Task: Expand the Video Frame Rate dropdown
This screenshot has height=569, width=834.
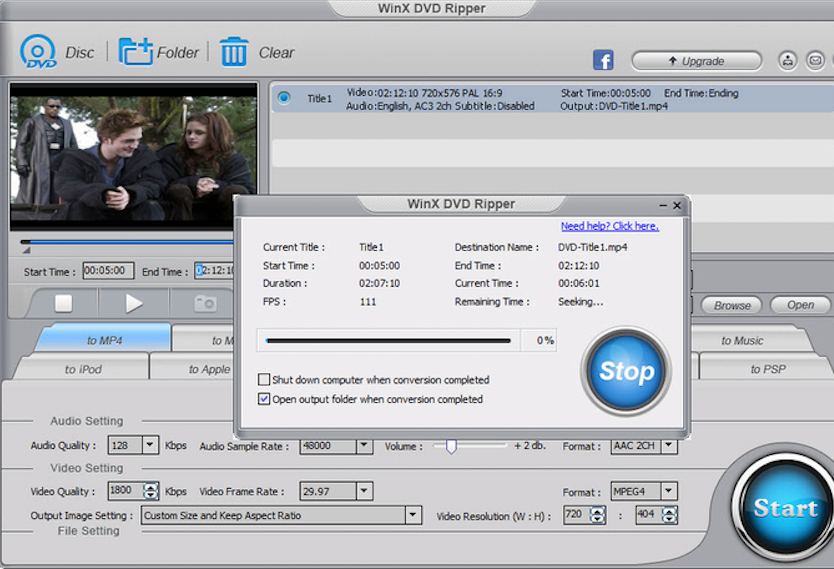Action: 364,491
